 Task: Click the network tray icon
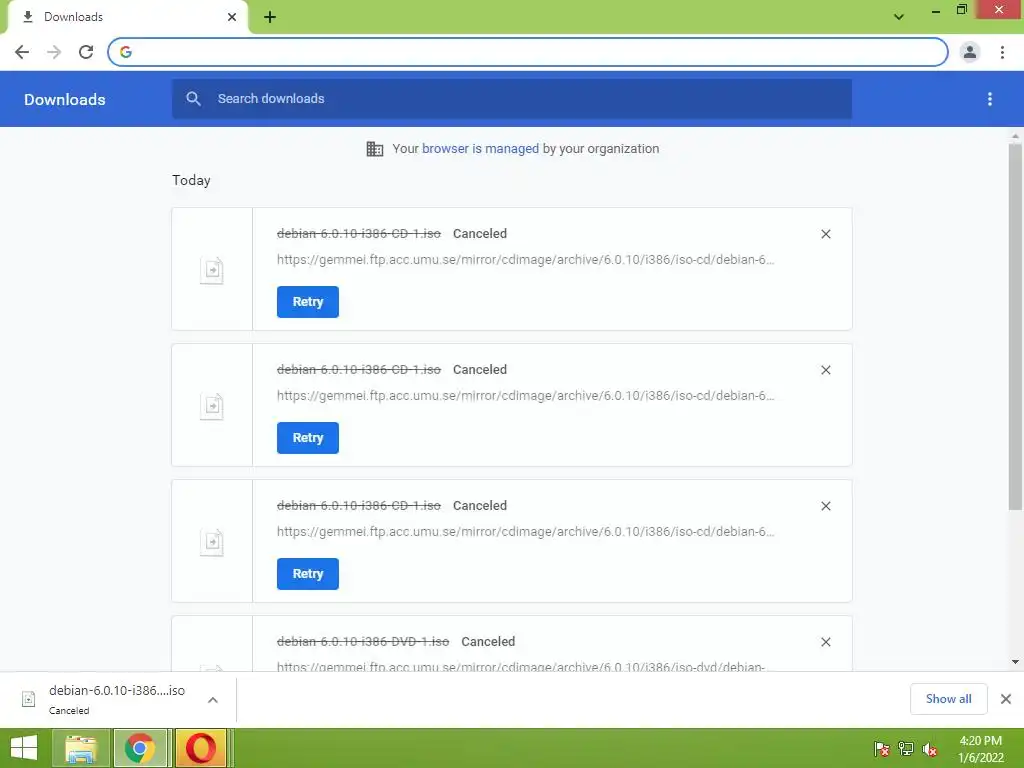(906, 749)
